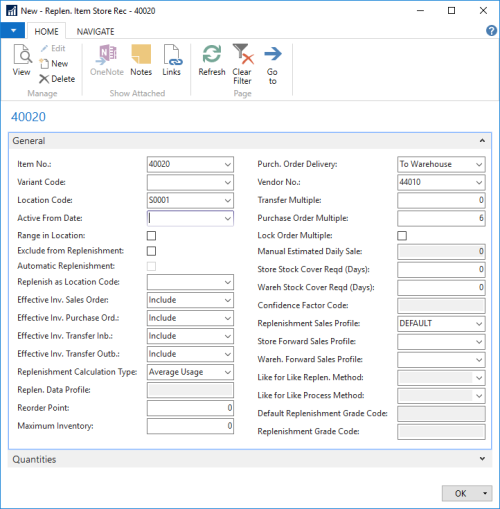Open the Replenishment Calculation Type dropdown
Screen dimensions: 500x509
[190, 372]
